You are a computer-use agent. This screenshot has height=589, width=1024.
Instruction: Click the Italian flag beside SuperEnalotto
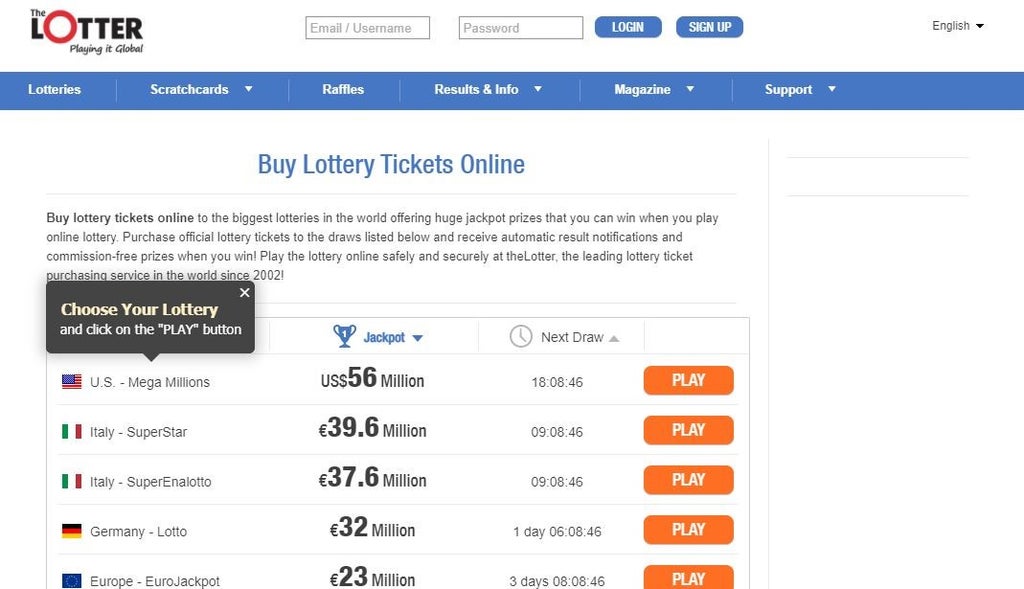click(x=72, y=481)
